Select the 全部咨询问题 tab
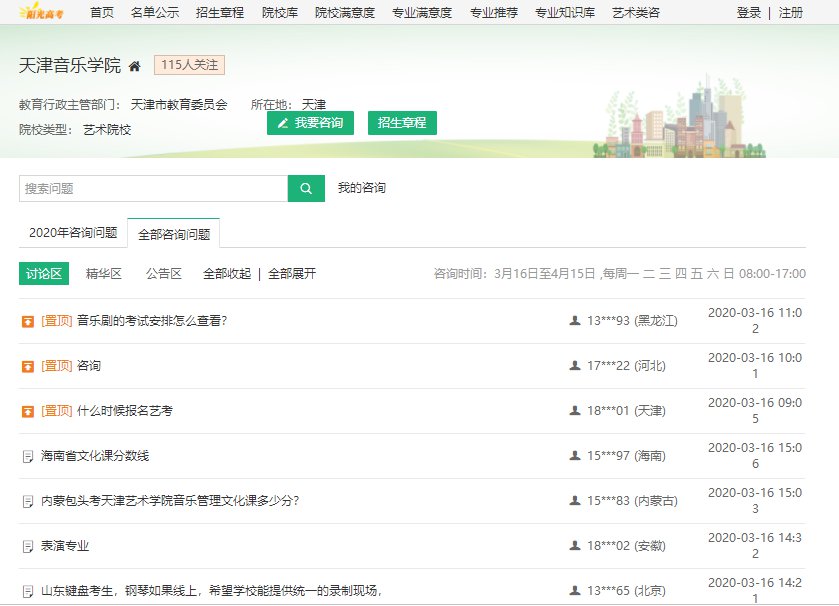This screenshot has height=606, width=839. 174,233
